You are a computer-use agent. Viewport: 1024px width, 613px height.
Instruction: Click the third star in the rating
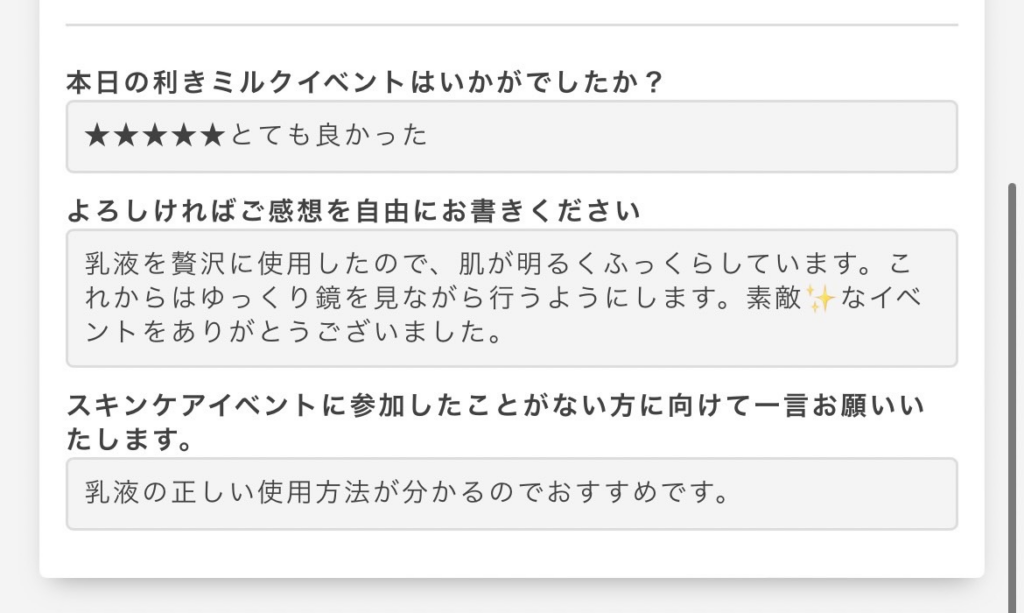(x=155, y=136)
